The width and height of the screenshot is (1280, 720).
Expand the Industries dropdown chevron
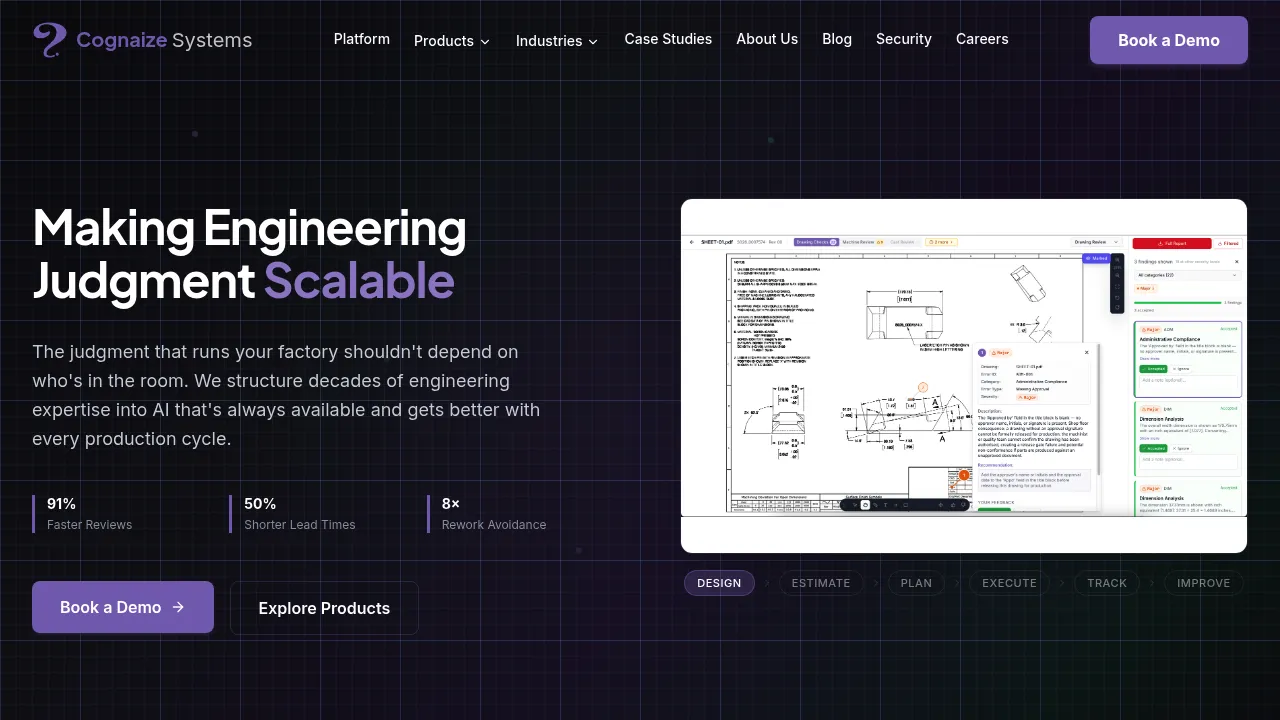pos(593,42)
